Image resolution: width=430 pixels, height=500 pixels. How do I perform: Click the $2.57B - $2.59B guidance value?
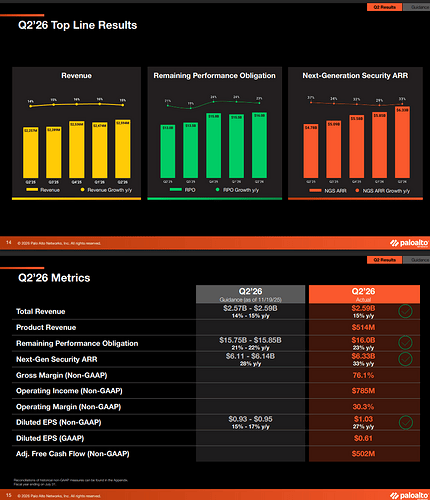tap(250, 308)
